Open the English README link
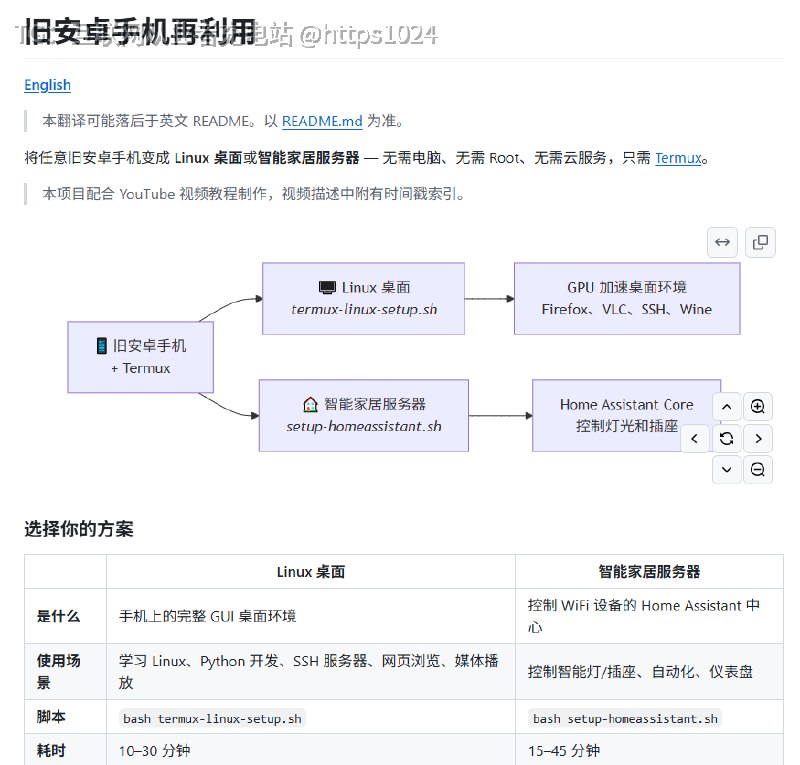The image size is (800, 765). 47,85
